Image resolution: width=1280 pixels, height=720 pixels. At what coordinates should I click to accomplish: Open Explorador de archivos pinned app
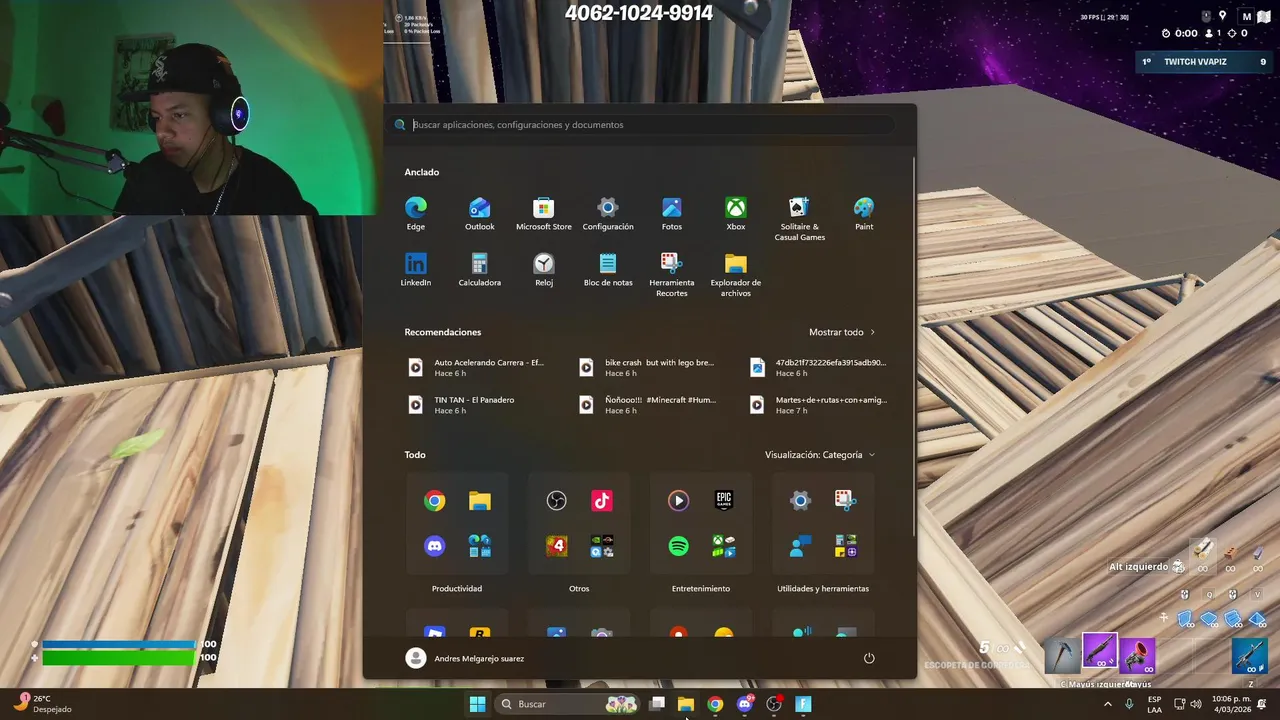click(736, 274)
